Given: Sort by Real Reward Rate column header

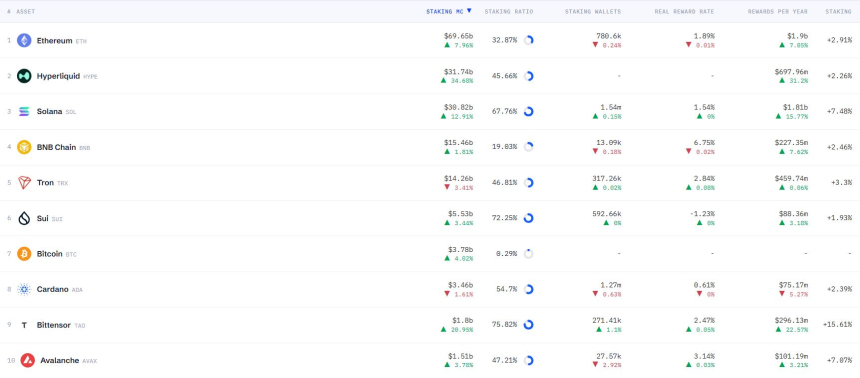Looking at the screenshot, I should tap(684, 12).
